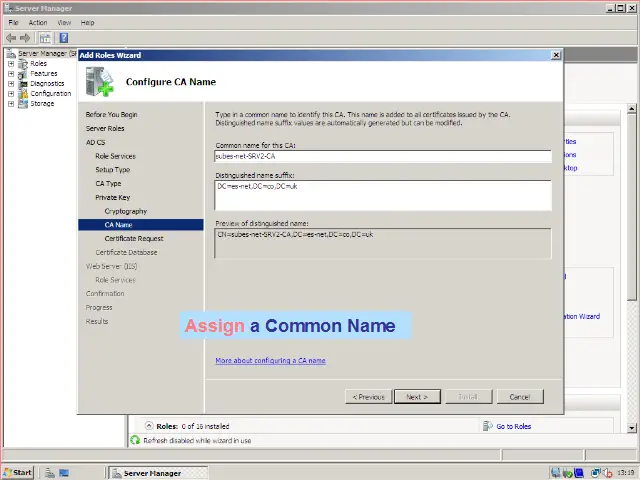640x480 pixels.
Task: Select the Features node icon in tree
Action: [23, 74]
